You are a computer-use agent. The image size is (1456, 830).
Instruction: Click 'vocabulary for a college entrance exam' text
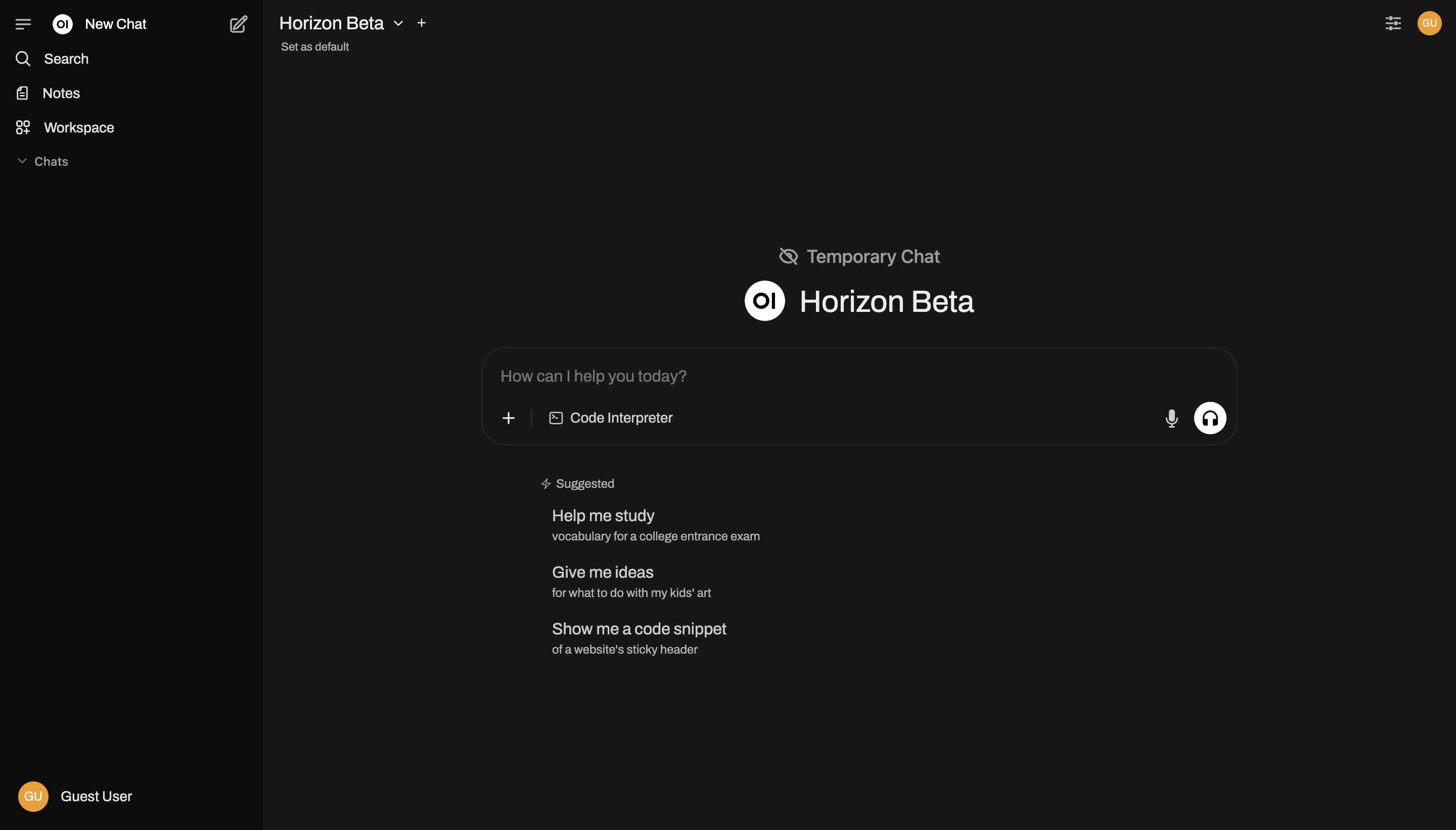click(x=656, y=536)
